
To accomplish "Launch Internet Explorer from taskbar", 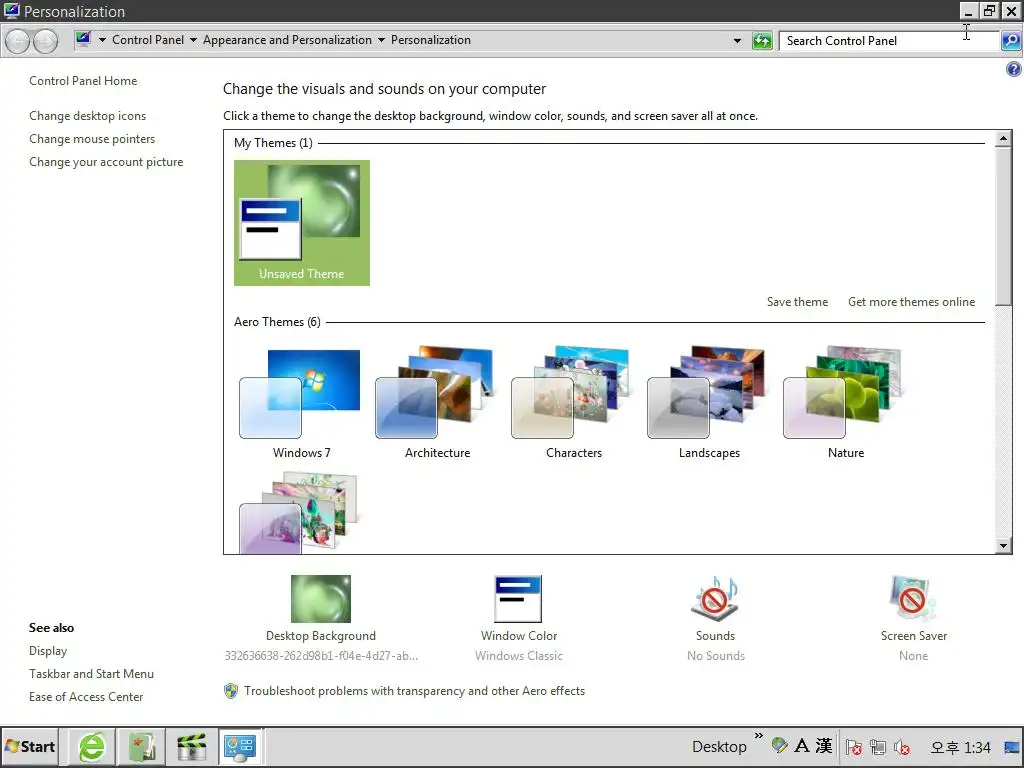I will click(x=92, y=746).
